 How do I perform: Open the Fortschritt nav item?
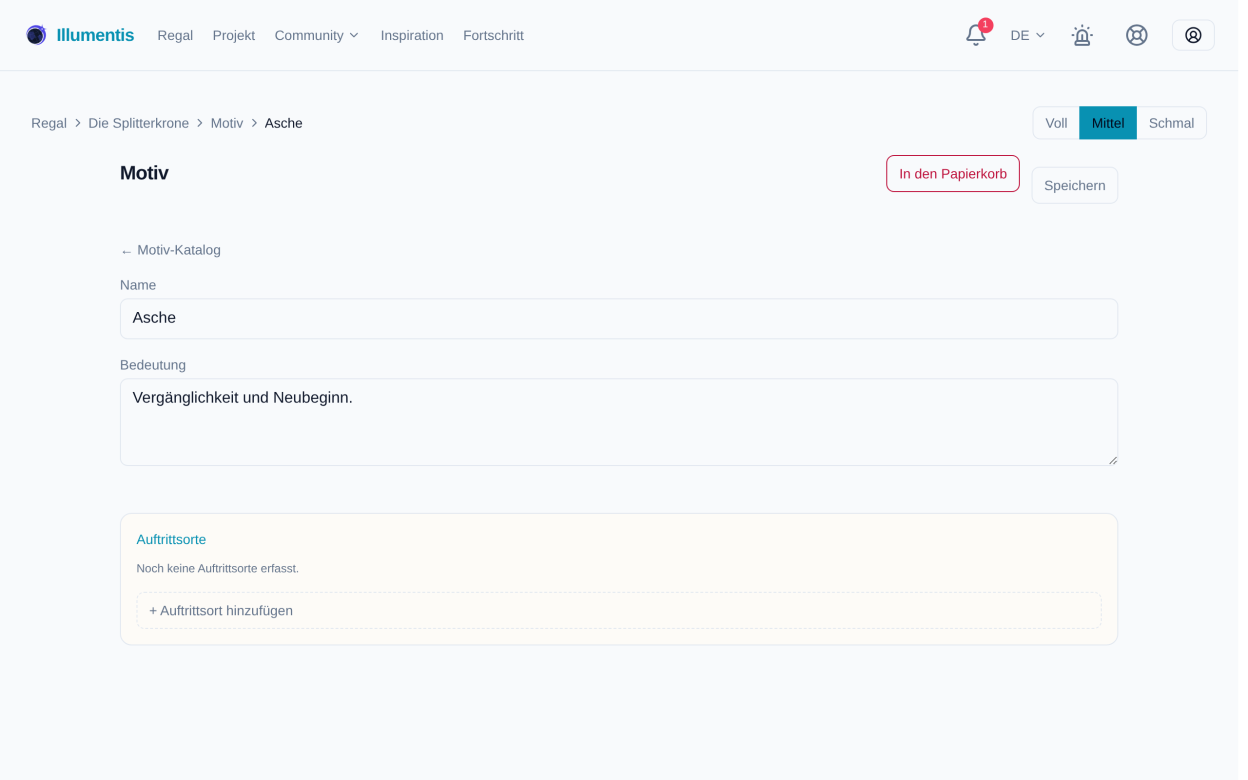(x=493, y=35)
